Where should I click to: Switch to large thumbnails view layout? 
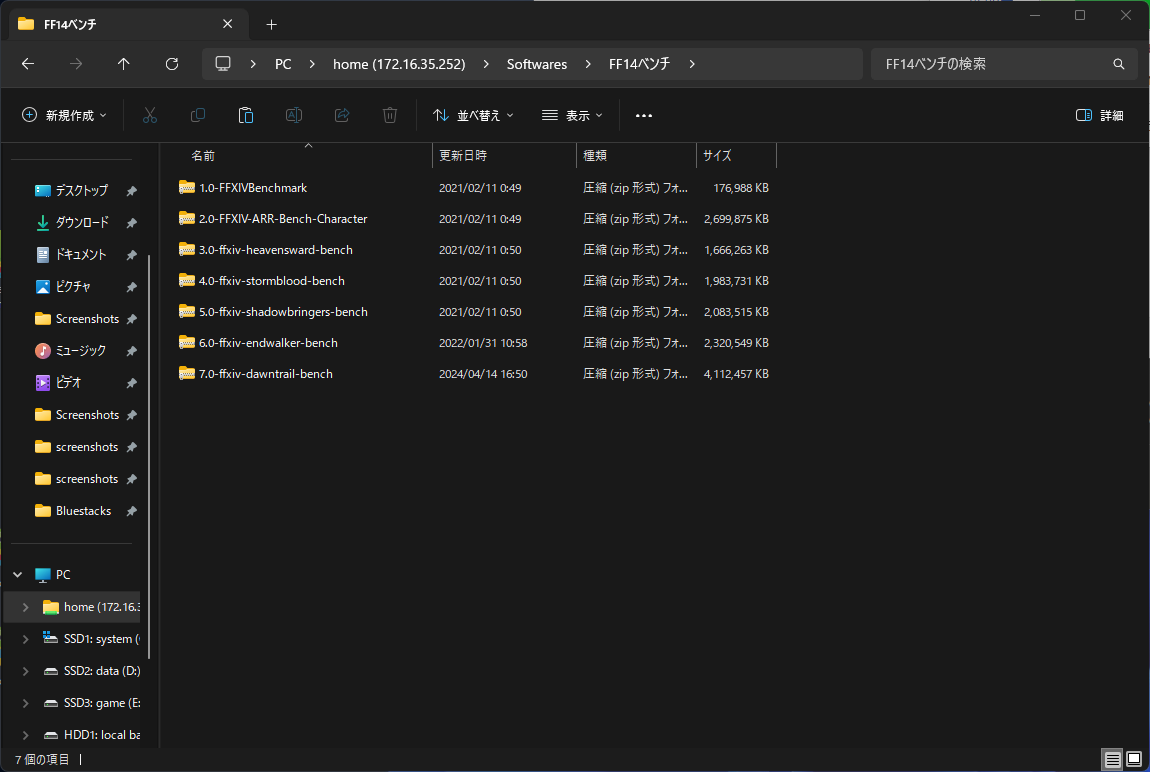point(1134,760)
